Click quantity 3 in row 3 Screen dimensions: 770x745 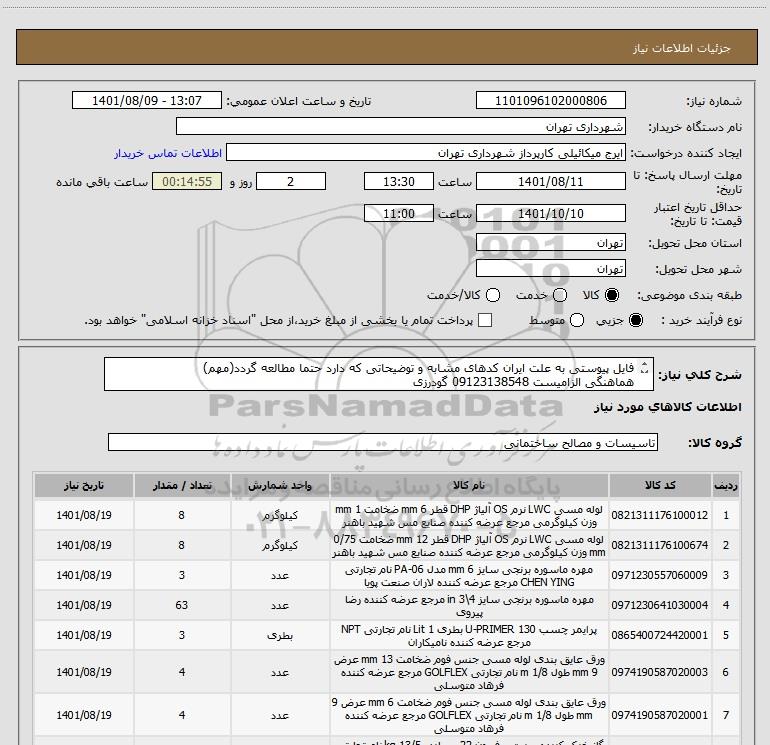182,575
